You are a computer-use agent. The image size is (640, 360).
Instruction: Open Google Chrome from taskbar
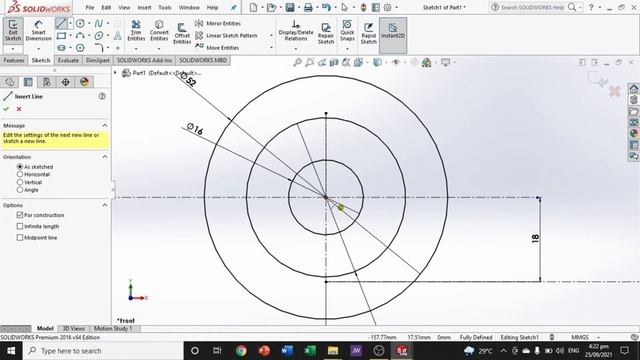(241, 351)
